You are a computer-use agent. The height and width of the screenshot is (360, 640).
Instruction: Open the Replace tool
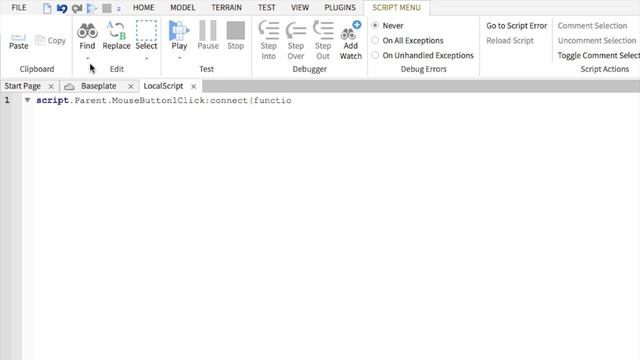pos(116,36)
